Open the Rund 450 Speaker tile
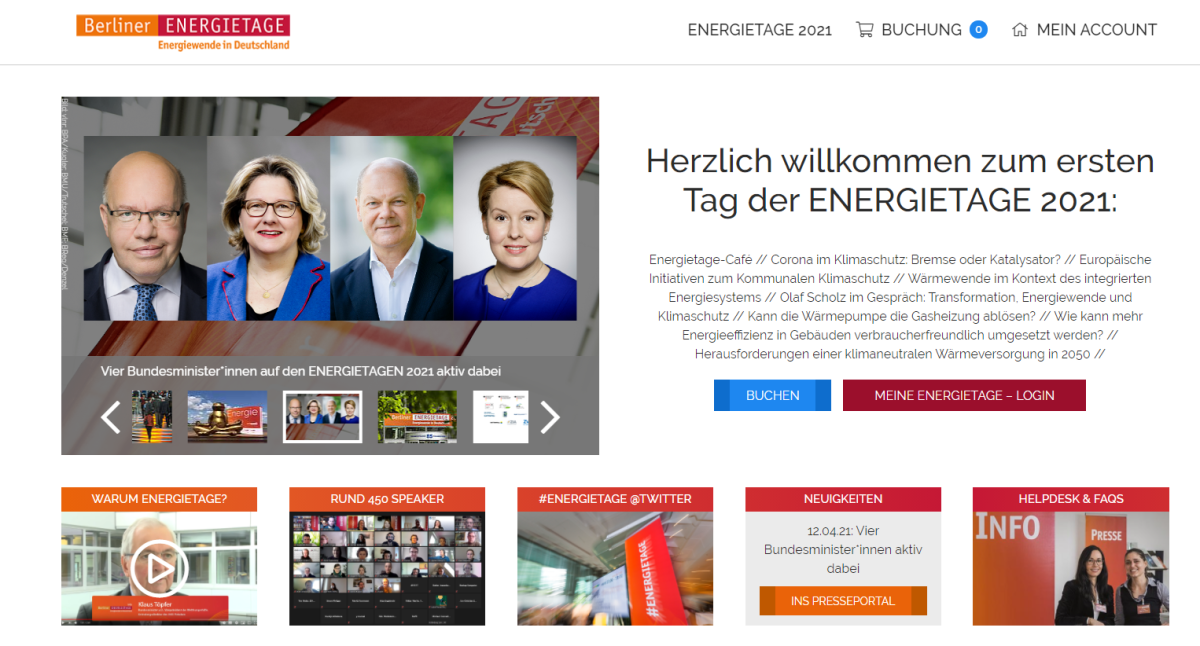The image size is (1200, 646). [x=387, y=556]
